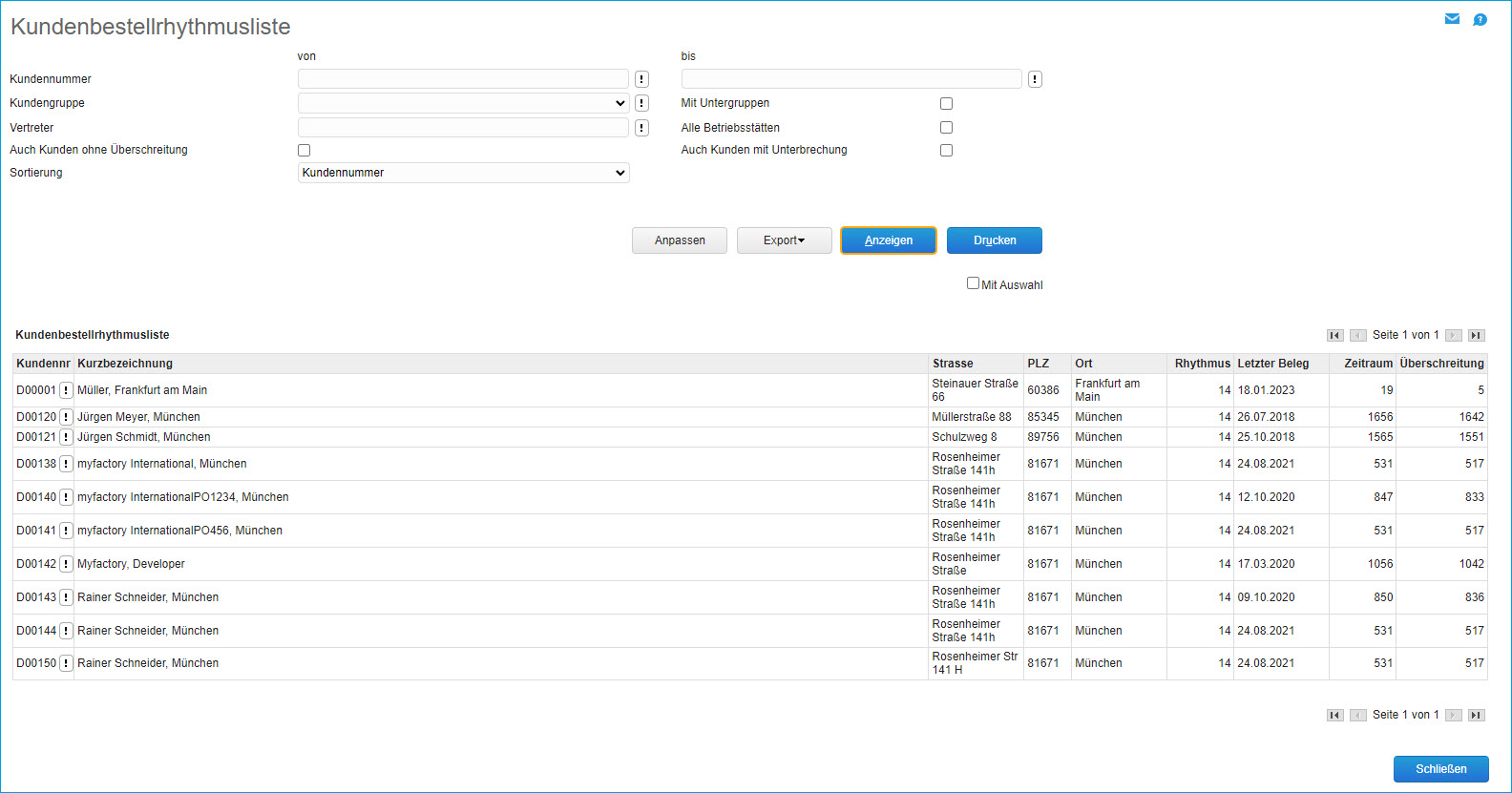Open the help speech bubble icon

(1480, 20)
